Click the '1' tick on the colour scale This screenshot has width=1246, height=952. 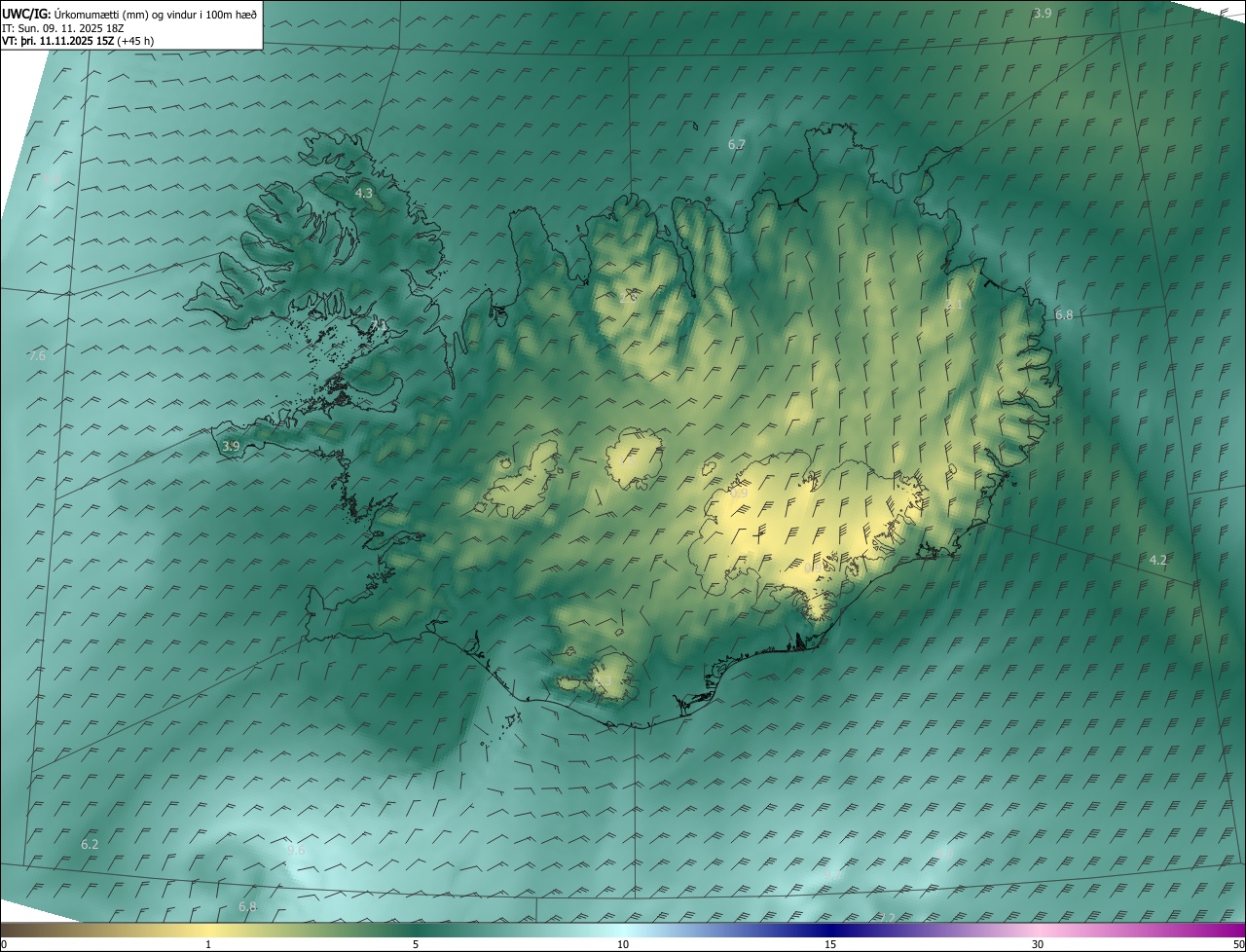(x=208, y=944)
